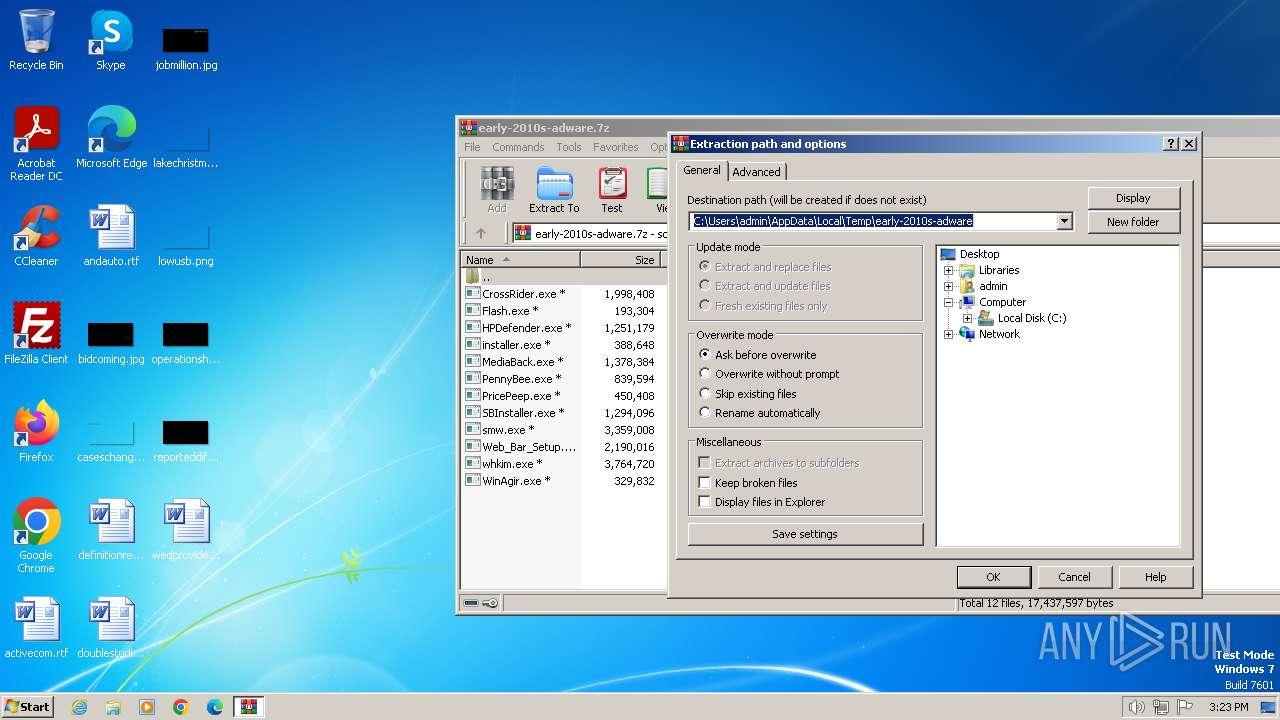Select the andauto.rtf document icon
This screenshot has width=1280, height=720.
111,236
